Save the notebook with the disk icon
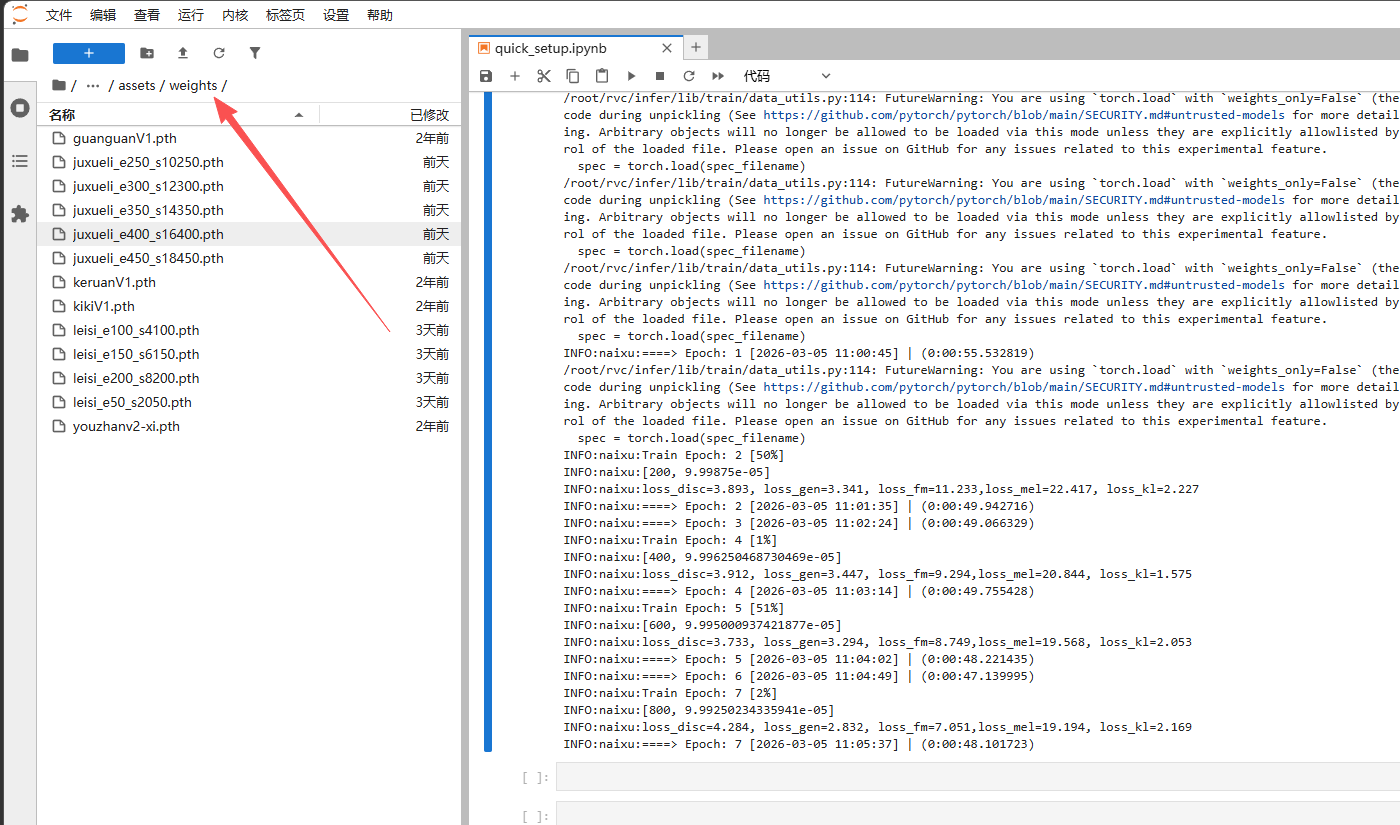 pyautogui.click(x=486, y=76)
